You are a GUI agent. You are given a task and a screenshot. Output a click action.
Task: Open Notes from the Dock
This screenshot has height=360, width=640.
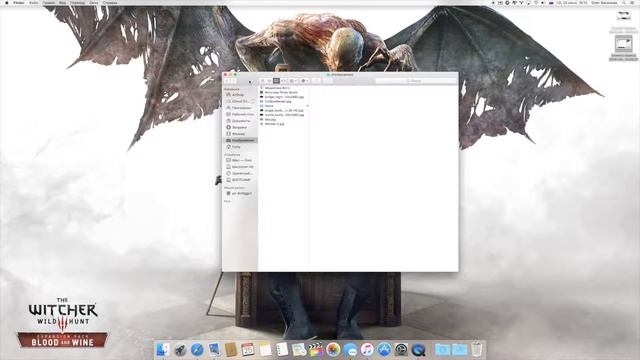click(265, 350)
